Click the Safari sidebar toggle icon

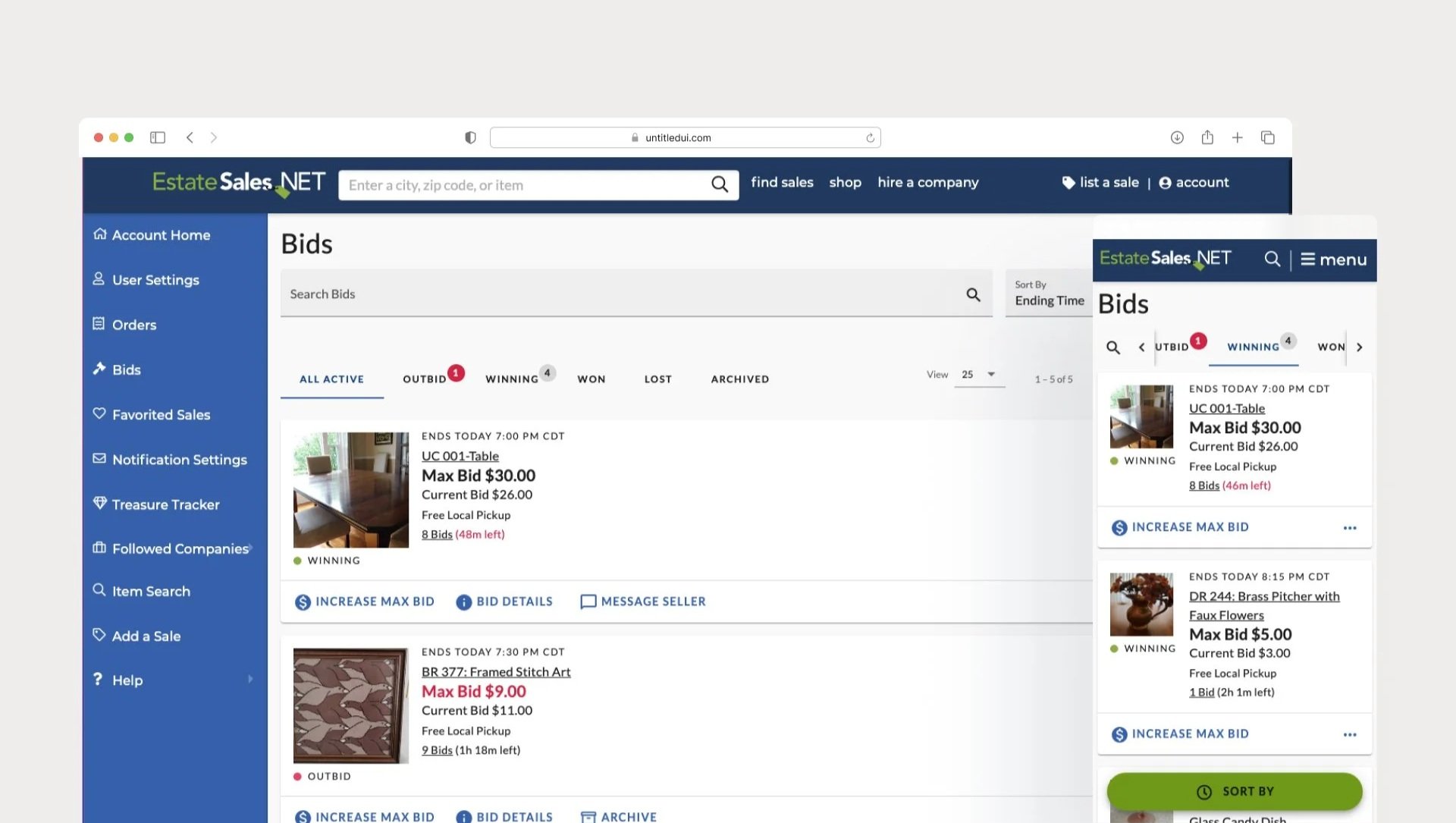click(x=158, y=137)
